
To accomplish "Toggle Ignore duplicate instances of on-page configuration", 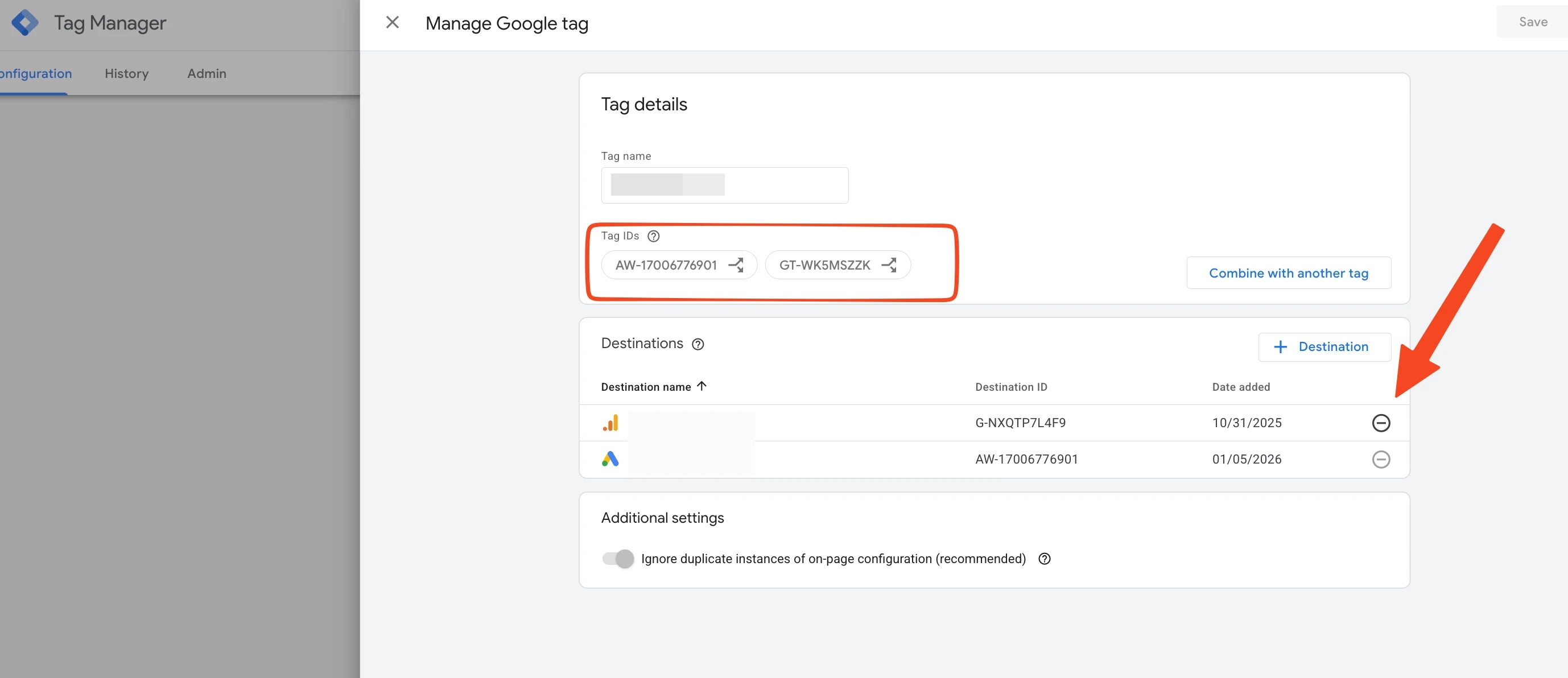I will click(618, 559).
